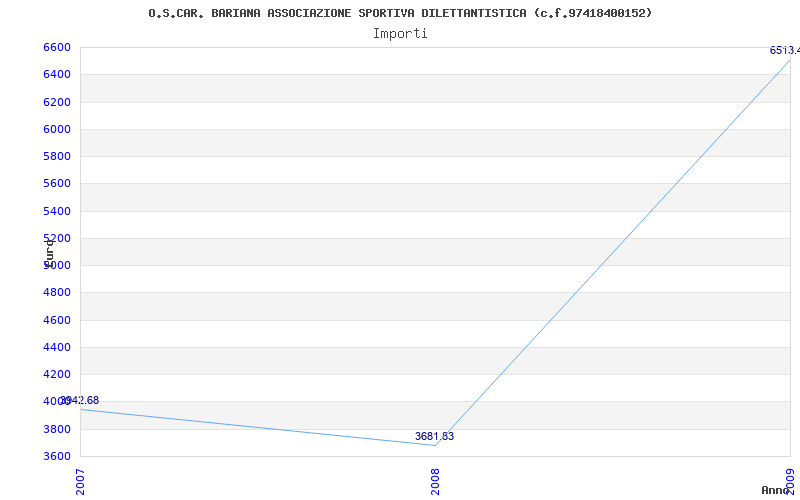
Task: Select the 5600 y-axis tick label
Action: [57, 184]
